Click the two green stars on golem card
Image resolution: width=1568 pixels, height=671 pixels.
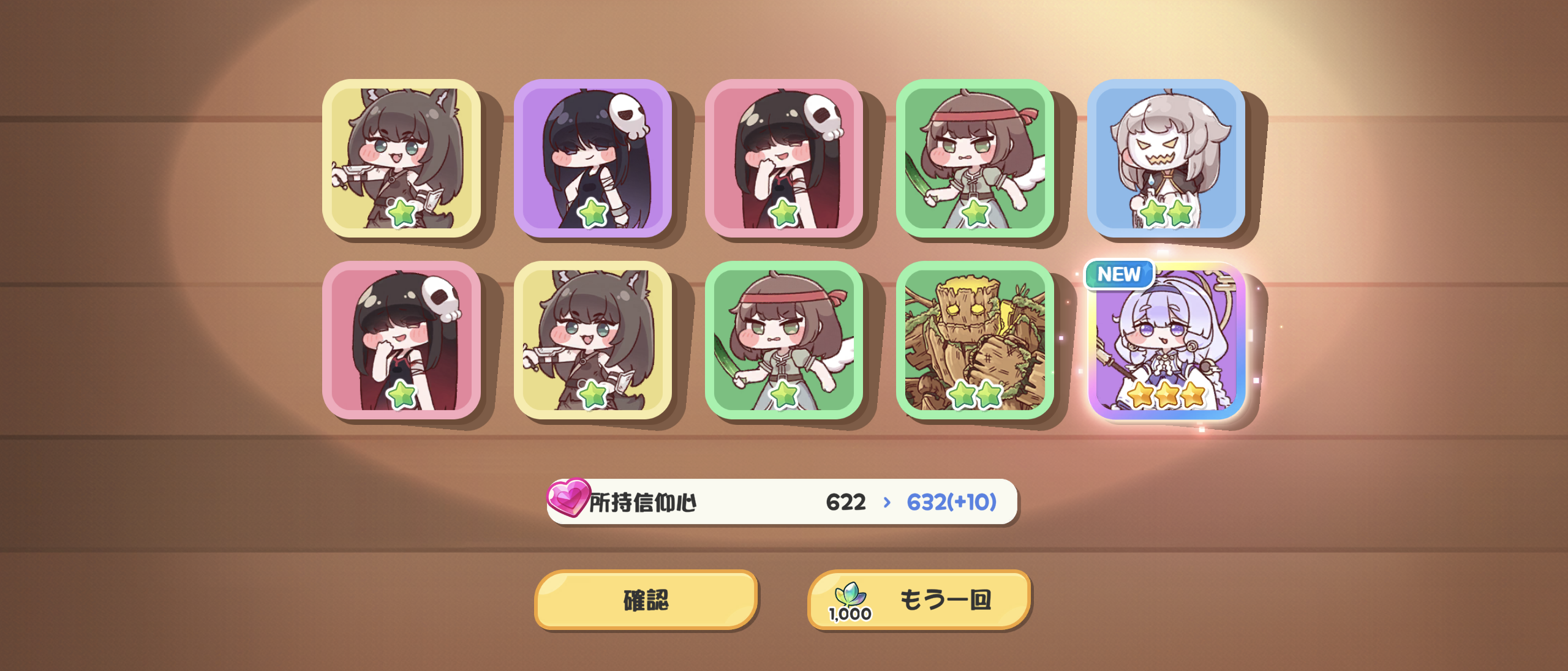coord(974,395)
